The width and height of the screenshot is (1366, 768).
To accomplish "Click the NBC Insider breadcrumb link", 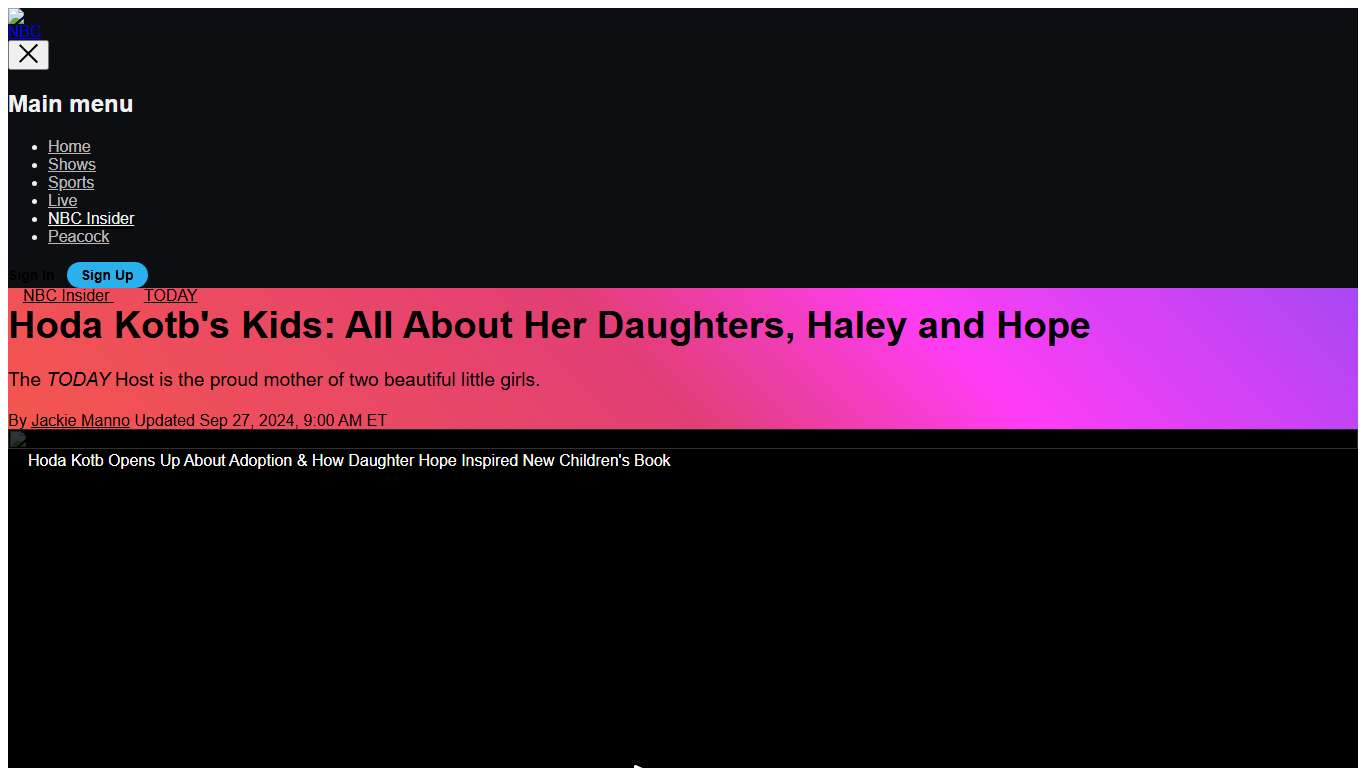I will pos(67,295).
